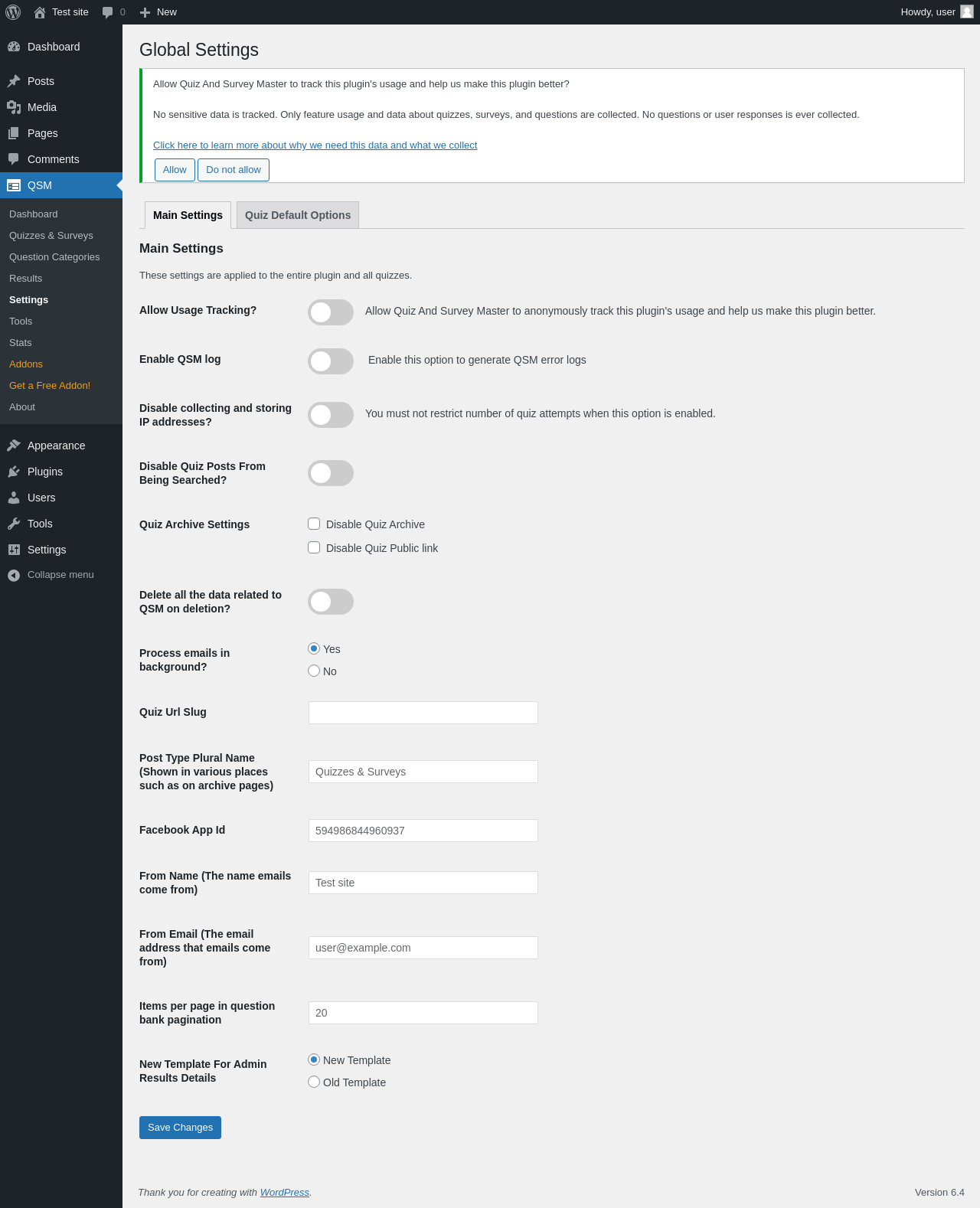The image size is (980, 1208).
Task: Focus the Post Type Plural Name field
Action: pyautogui.click(x=423, y=772)
